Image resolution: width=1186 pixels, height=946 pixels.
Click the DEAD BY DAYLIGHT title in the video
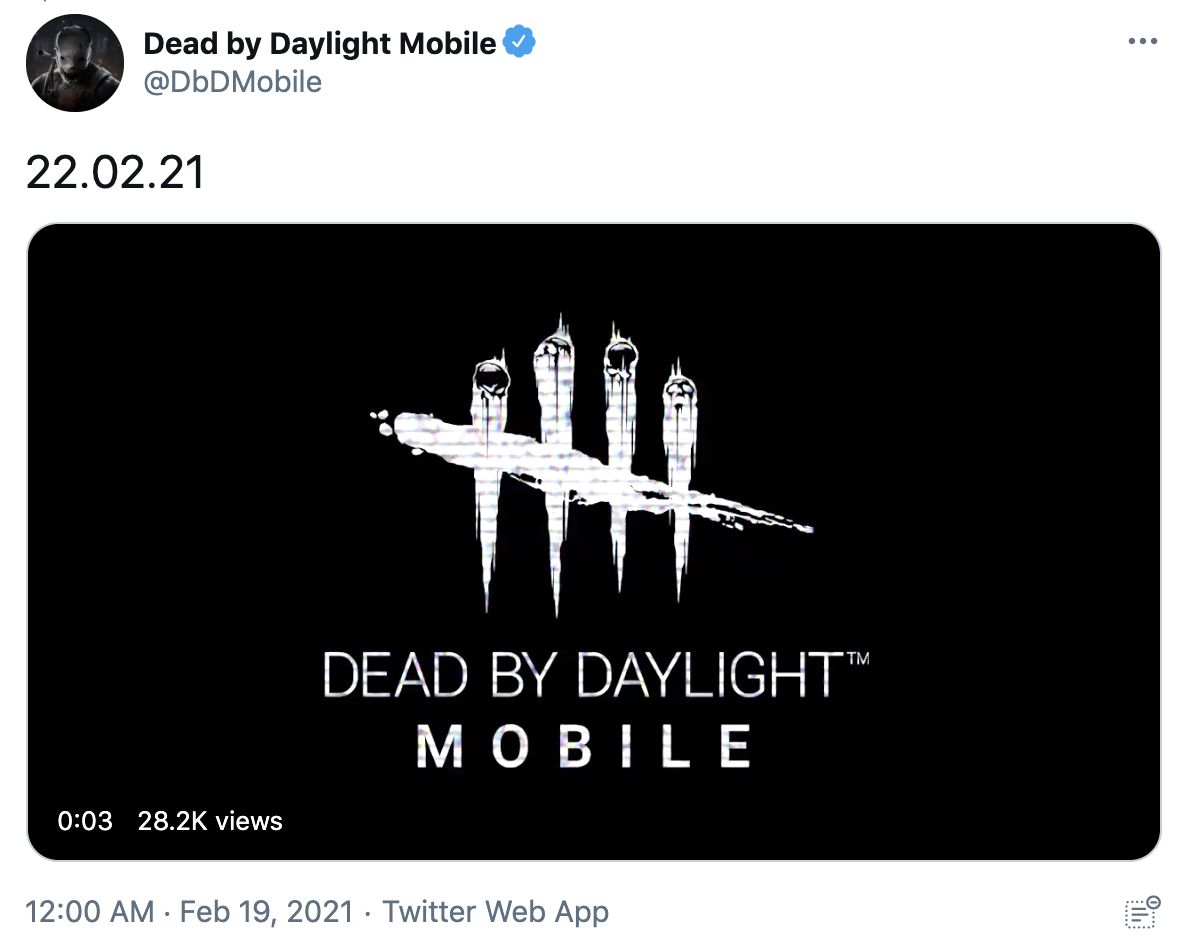pos(584,675)
